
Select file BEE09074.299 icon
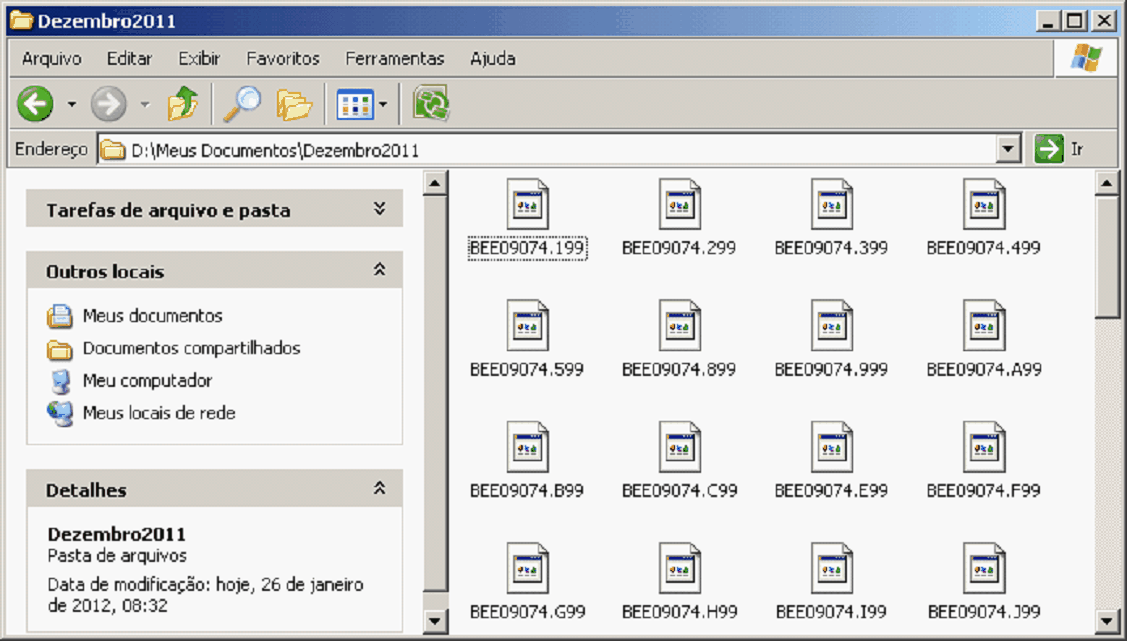pyautogui.click(x=679, y=204)
